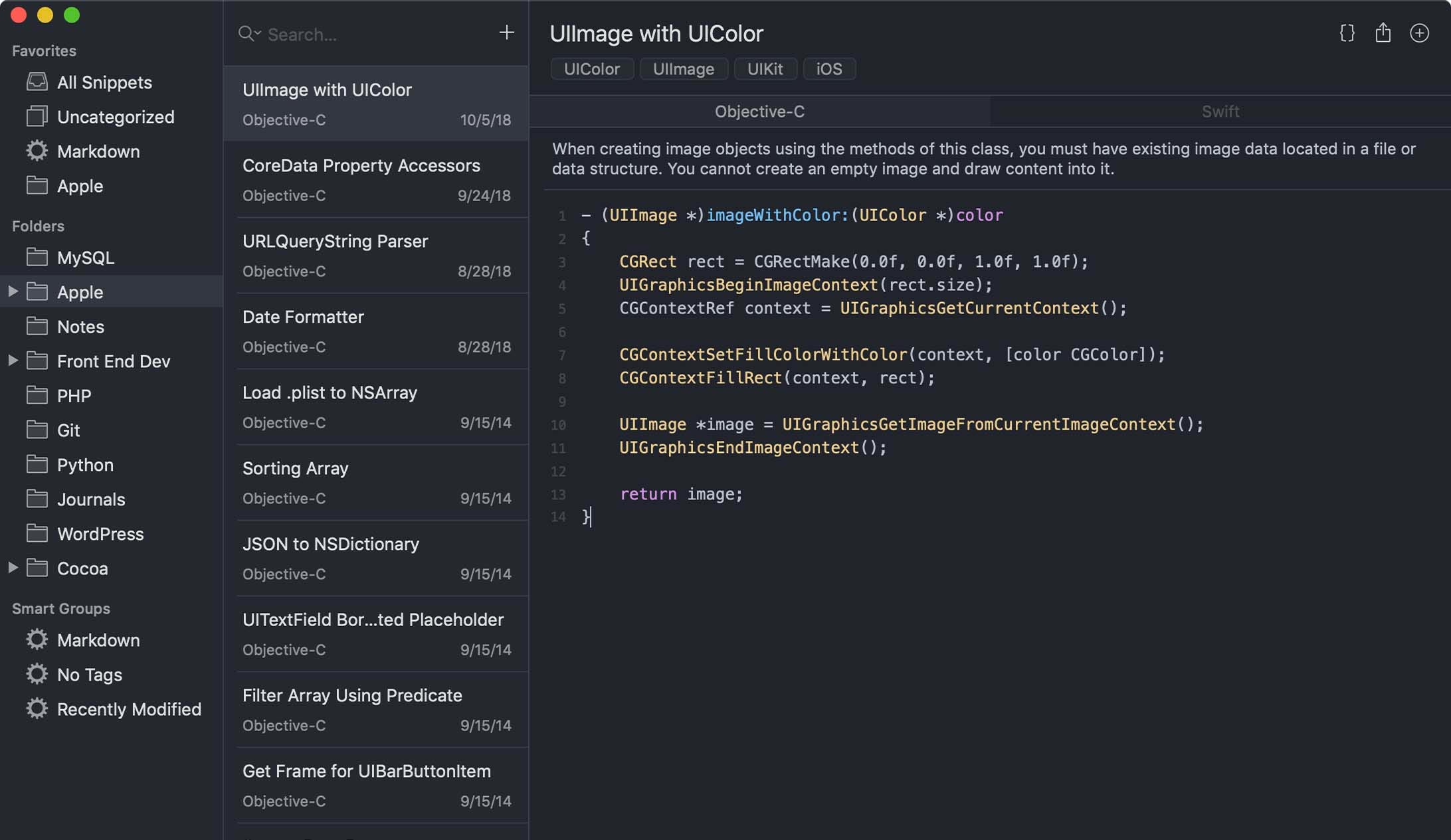The image size is (1451, 840).
Task: Click the iOS tag
Action: click(828, 69)
